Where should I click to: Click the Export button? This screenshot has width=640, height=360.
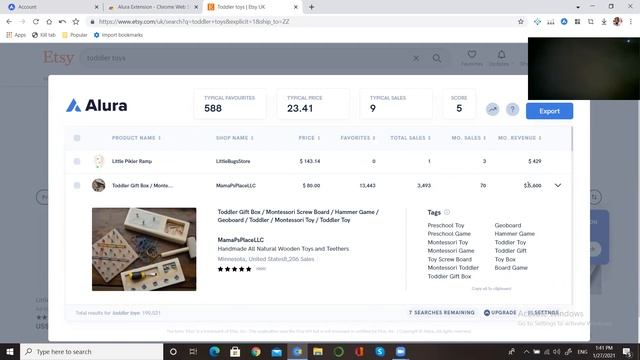[x=549, y=111]
